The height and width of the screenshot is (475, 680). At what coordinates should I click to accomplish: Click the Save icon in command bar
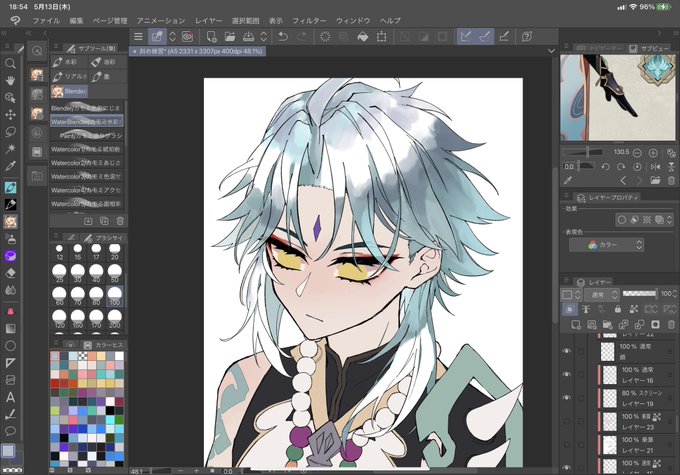(x=248, y=37)
